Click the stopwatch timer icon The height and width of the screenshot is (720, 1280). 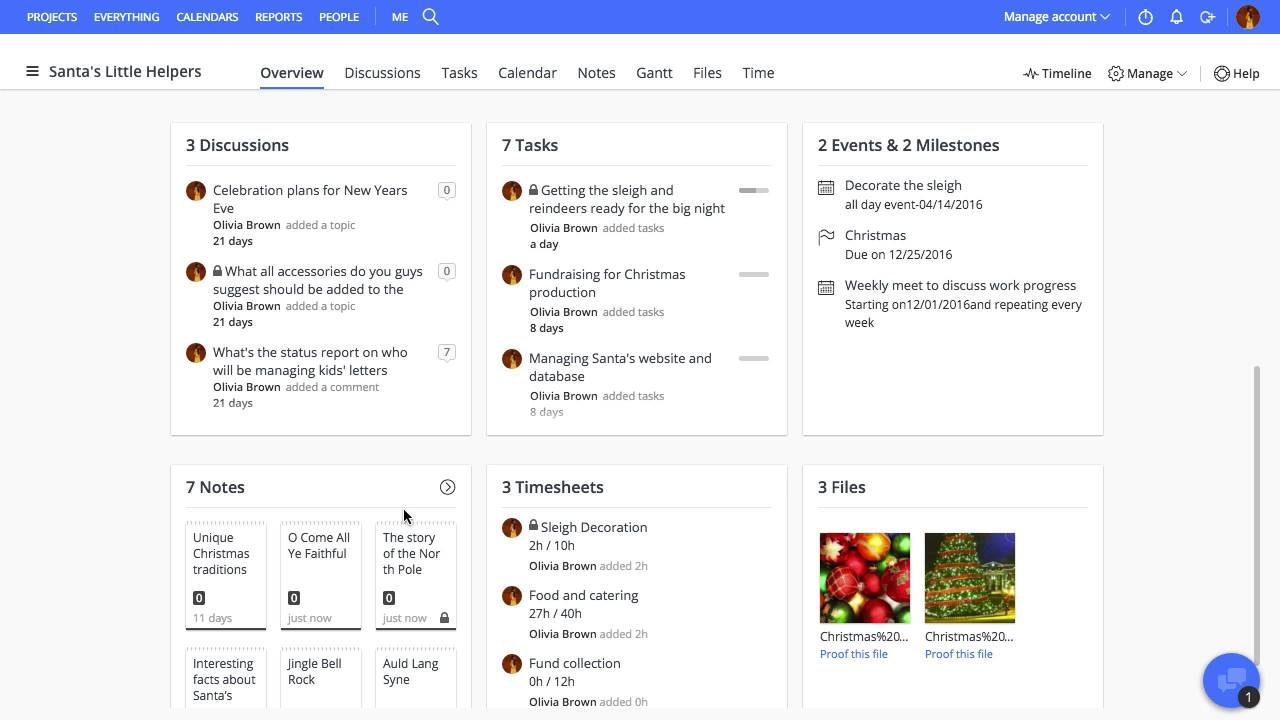click(x=1146, y=17)
